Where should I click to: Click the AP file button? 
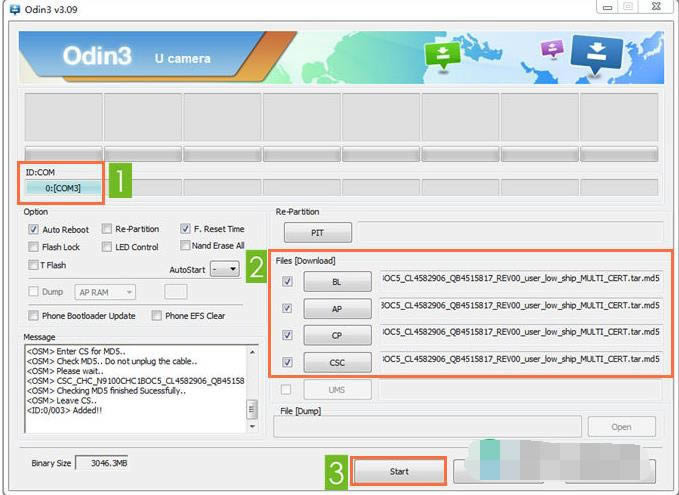pyautogui.click(x=336, y=309)
